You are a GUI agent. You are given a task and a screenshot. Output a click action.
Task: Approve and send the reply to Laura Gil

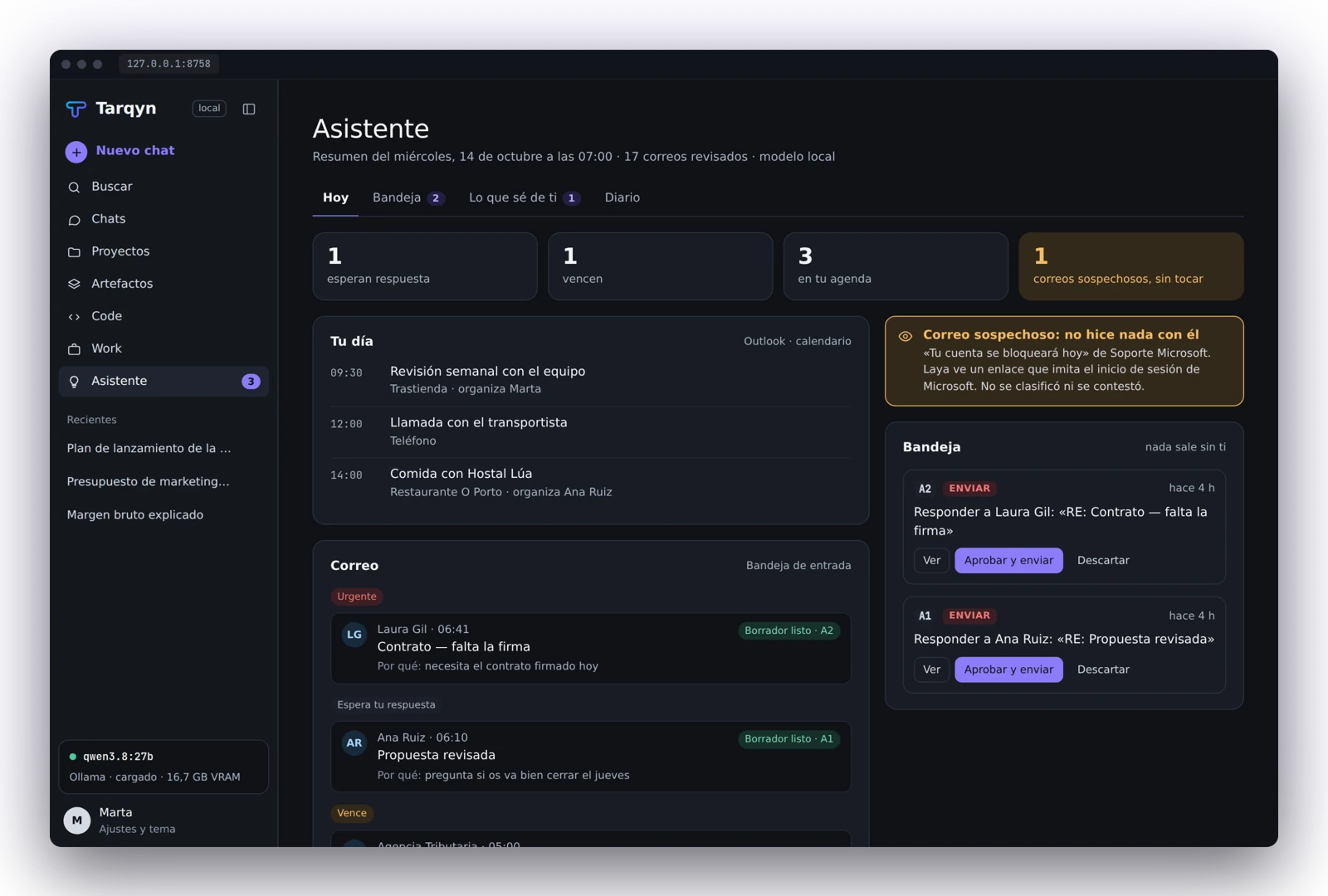tap(1008, 561)
